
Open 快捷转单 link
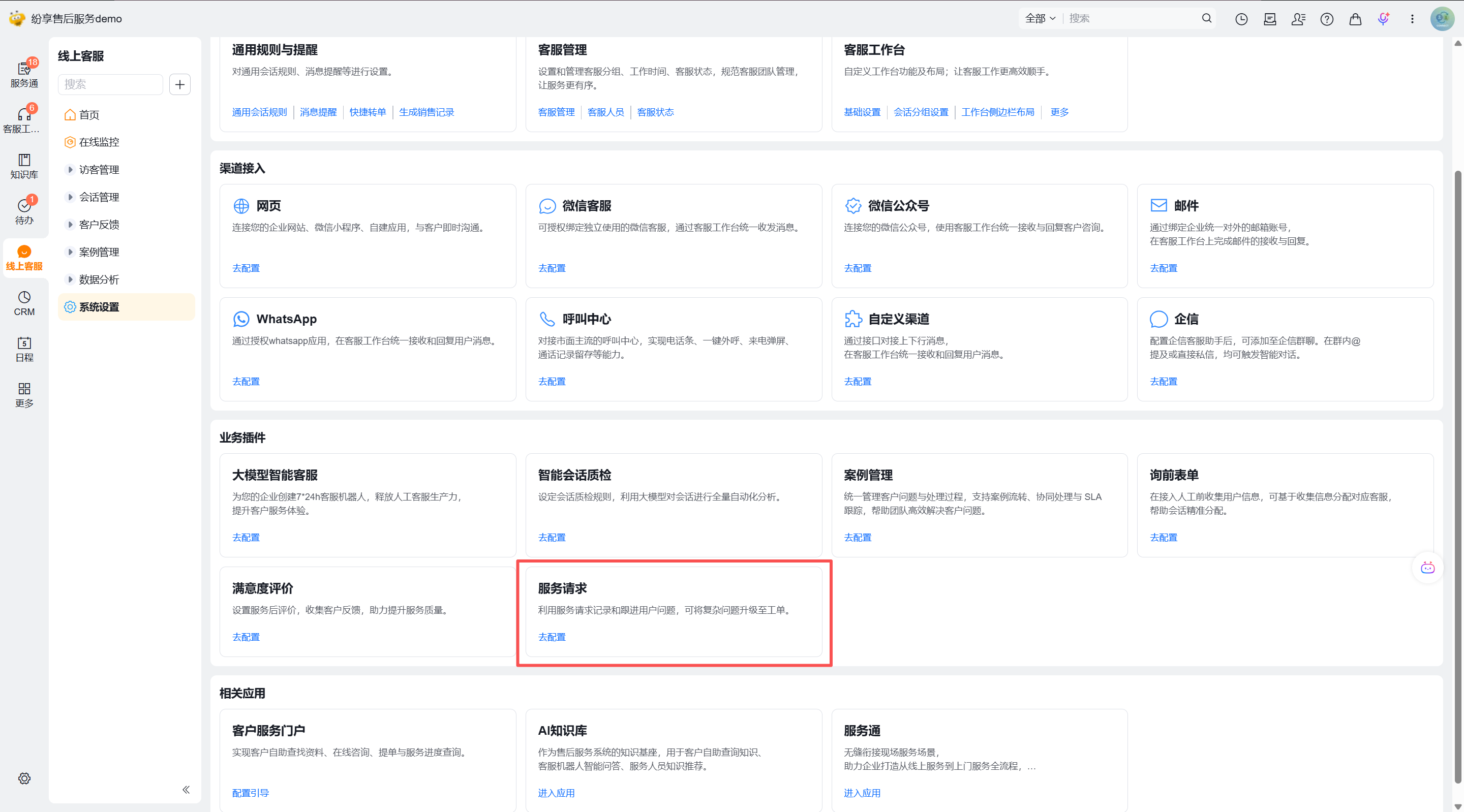(x=368, y=112)
